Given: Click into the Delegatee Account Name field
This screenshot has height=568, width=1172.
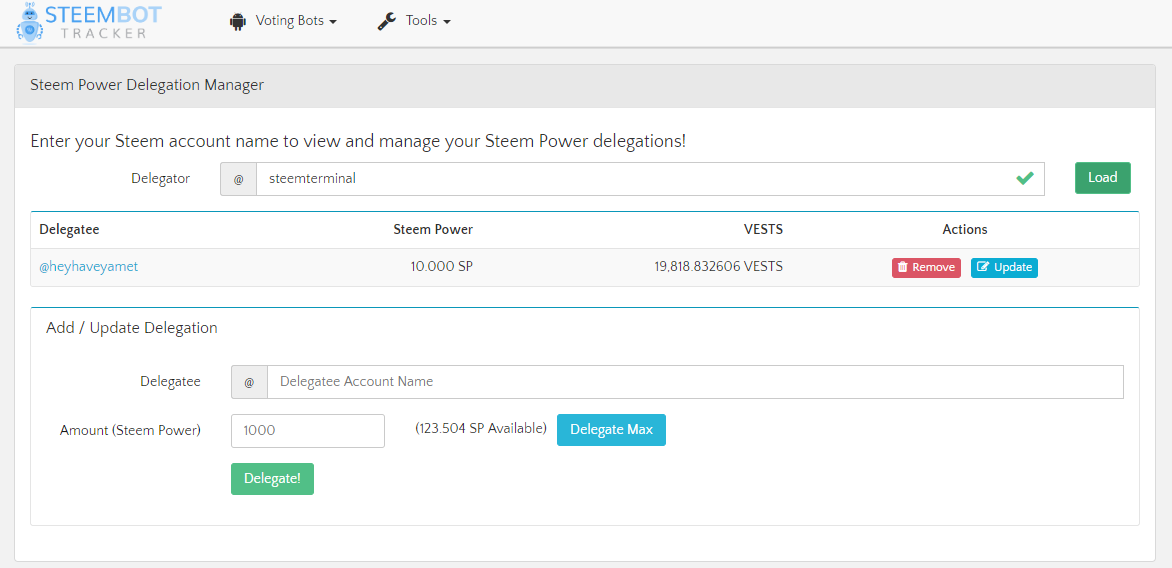Looking at the screenshot, I should point(695,382).
